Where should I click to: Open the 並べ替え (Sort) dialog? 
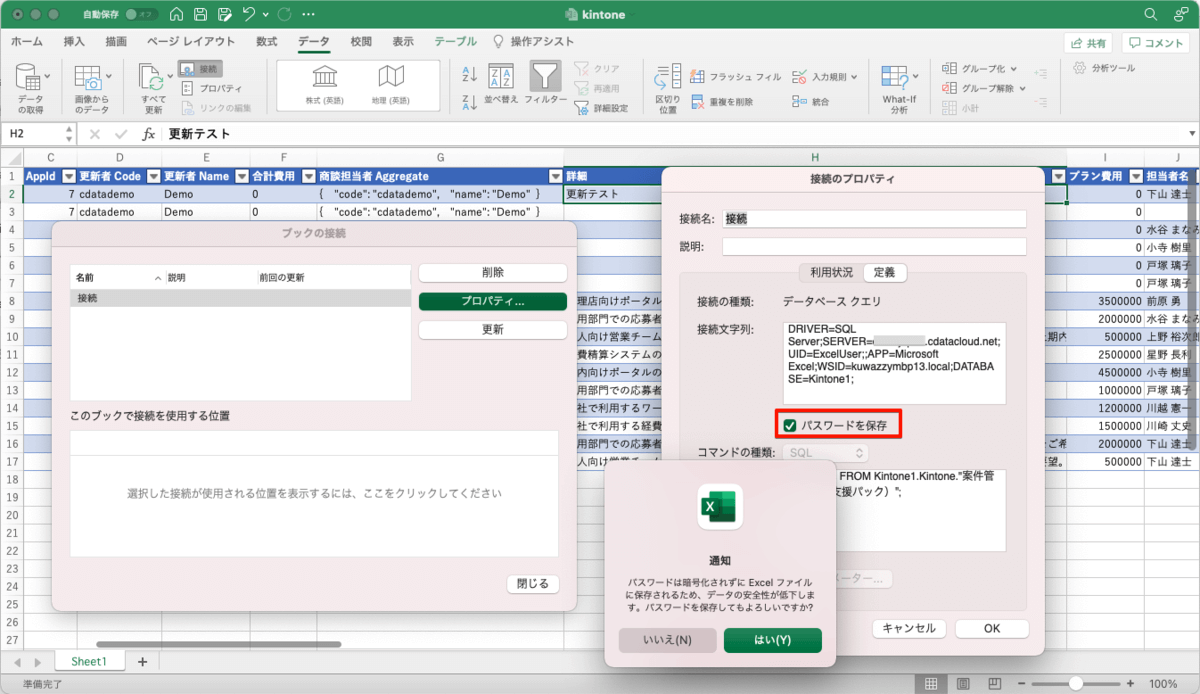pos(500,84)
